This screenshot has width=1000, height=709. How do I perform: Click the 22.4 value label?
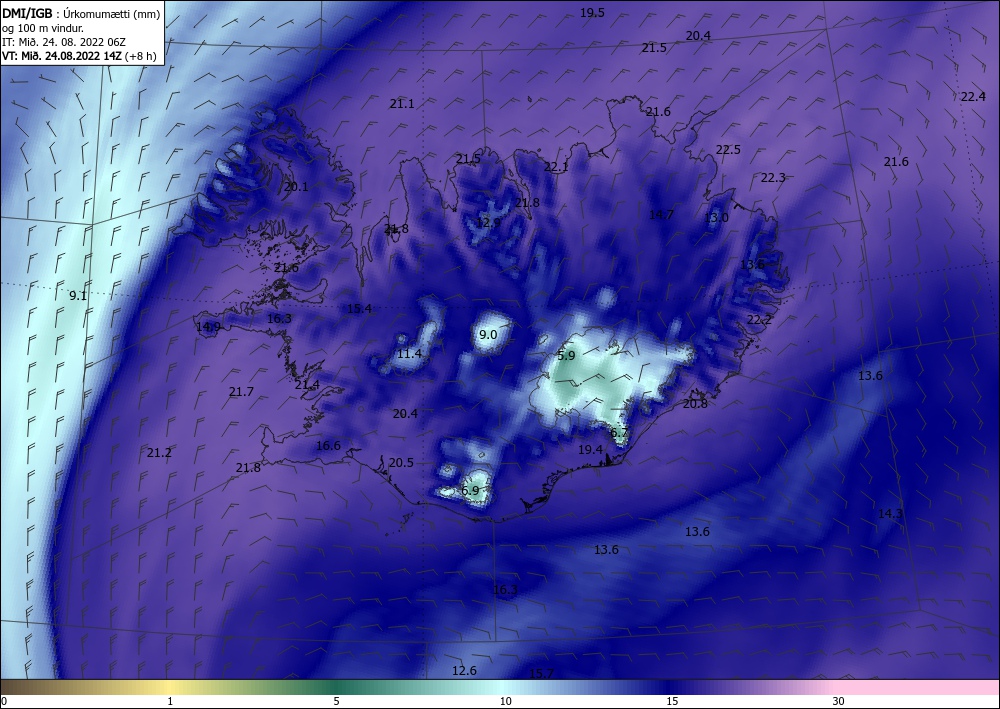tap(973, 96)
